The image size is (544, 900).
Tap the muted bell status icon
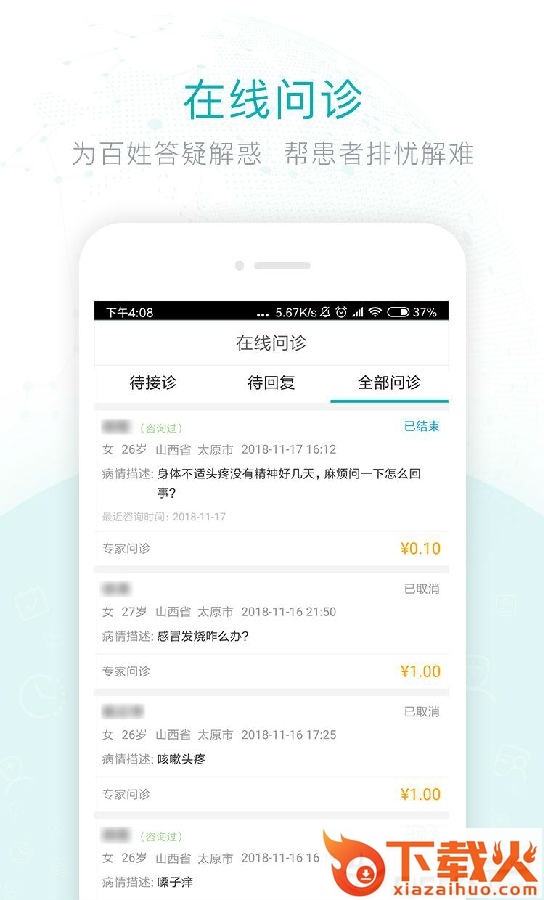click(x=325, y=312)
